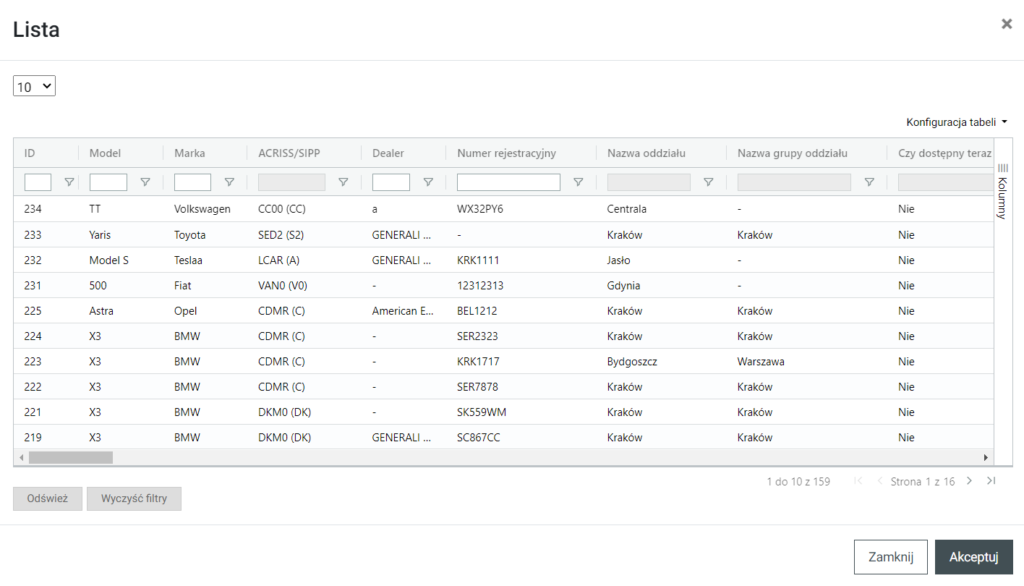The image size is (1024, 586).
Task: Open filter icon for Model column
Action: (145, 182)
